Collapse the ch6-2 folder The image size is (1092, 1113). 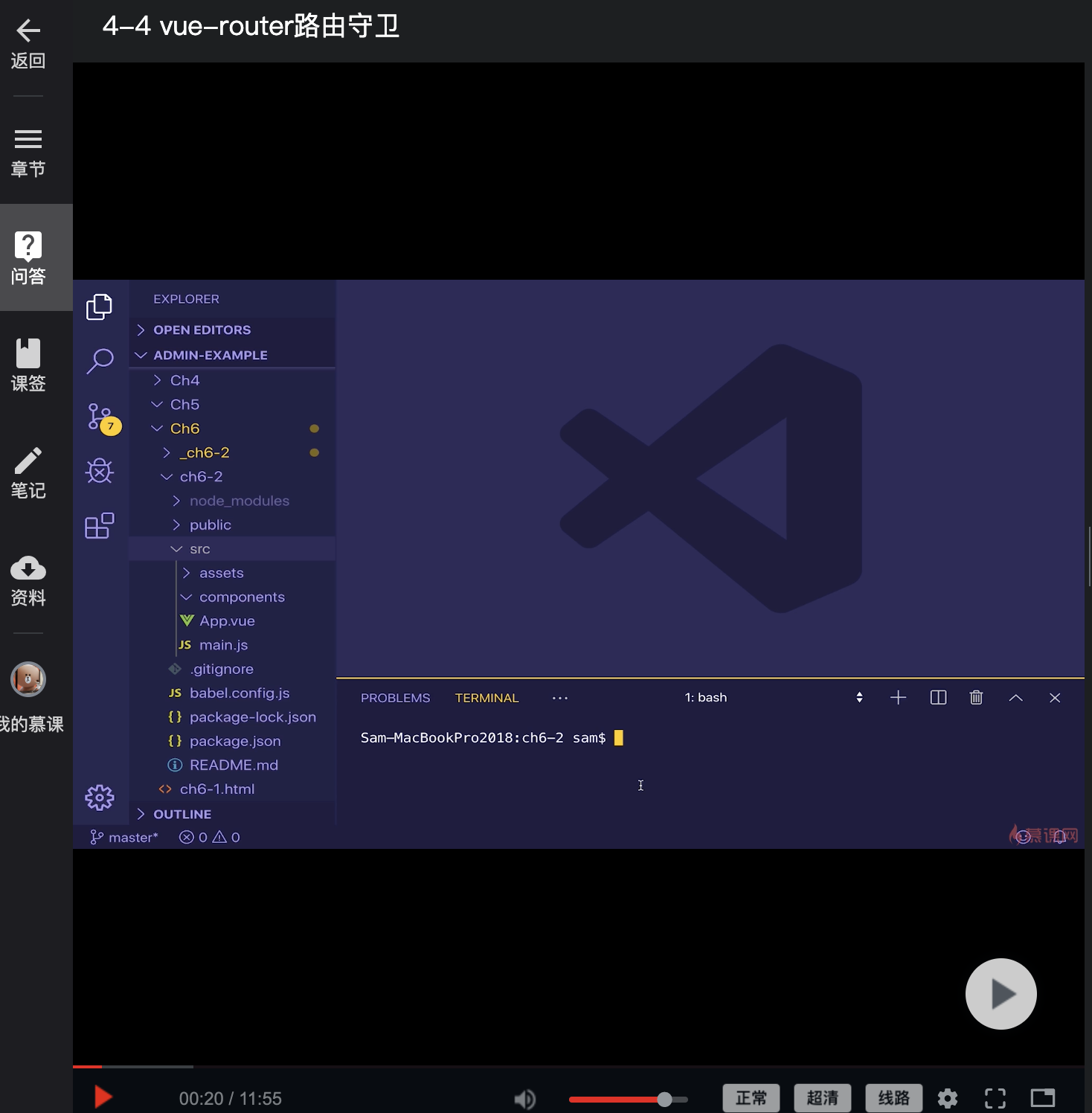(232, 476)
